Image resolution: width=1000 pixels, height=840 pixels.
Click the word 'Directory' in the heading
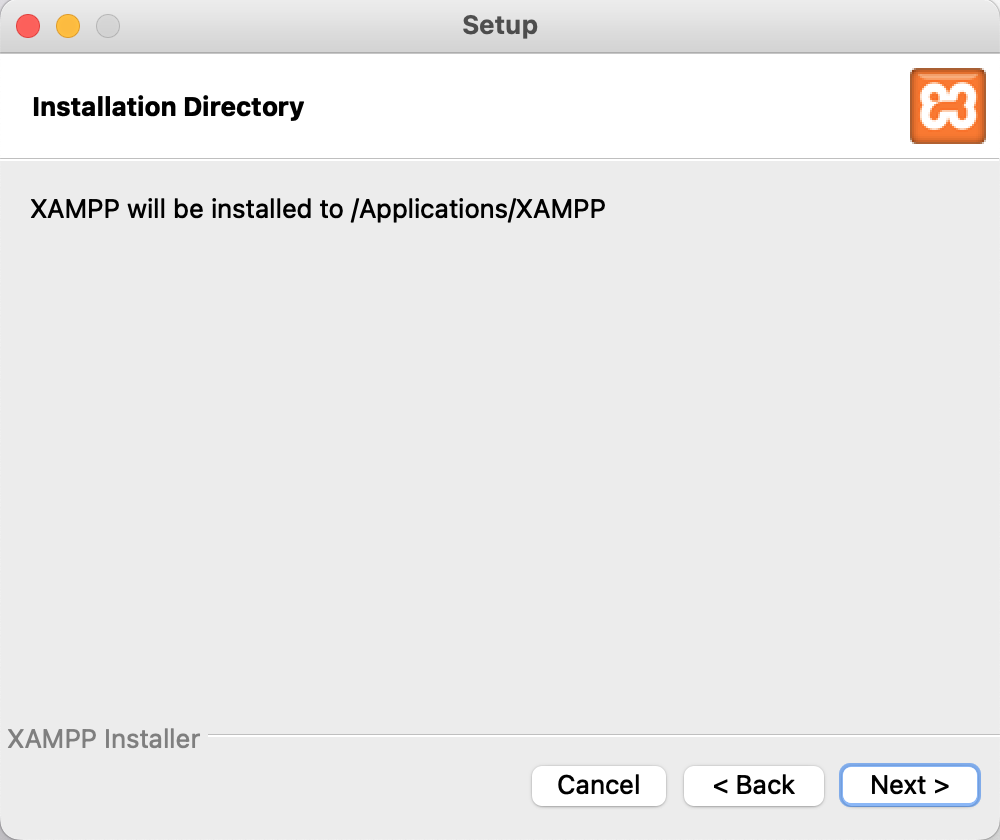244,107
